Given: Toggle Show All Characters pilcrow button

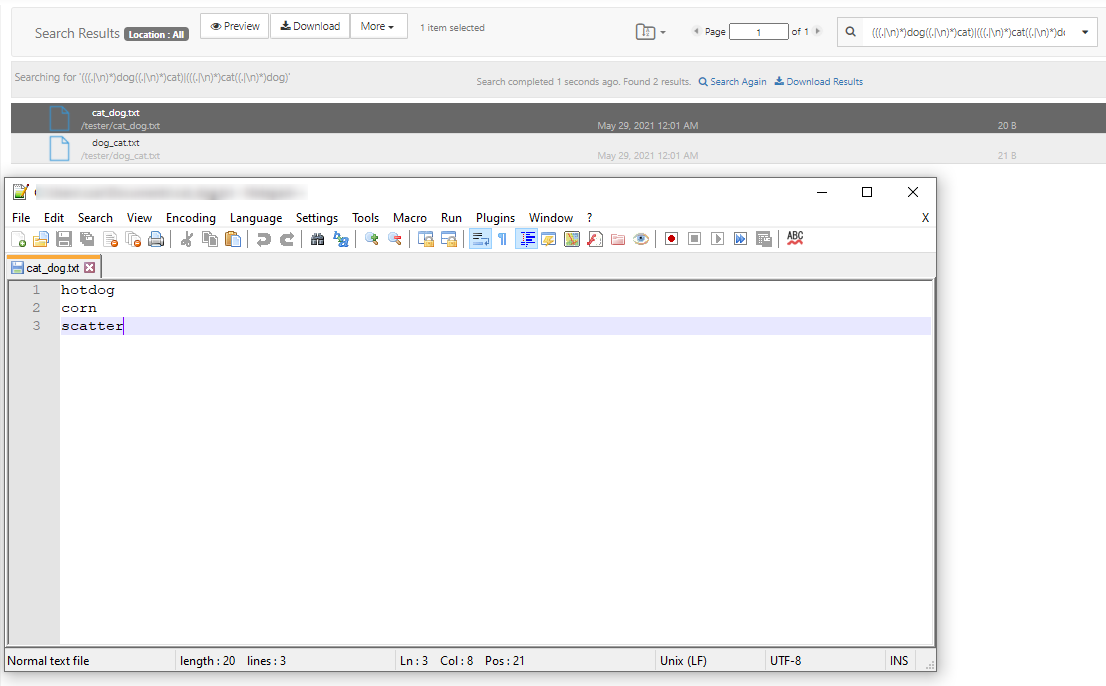Looking at the screenshot, I should [502, 239].
